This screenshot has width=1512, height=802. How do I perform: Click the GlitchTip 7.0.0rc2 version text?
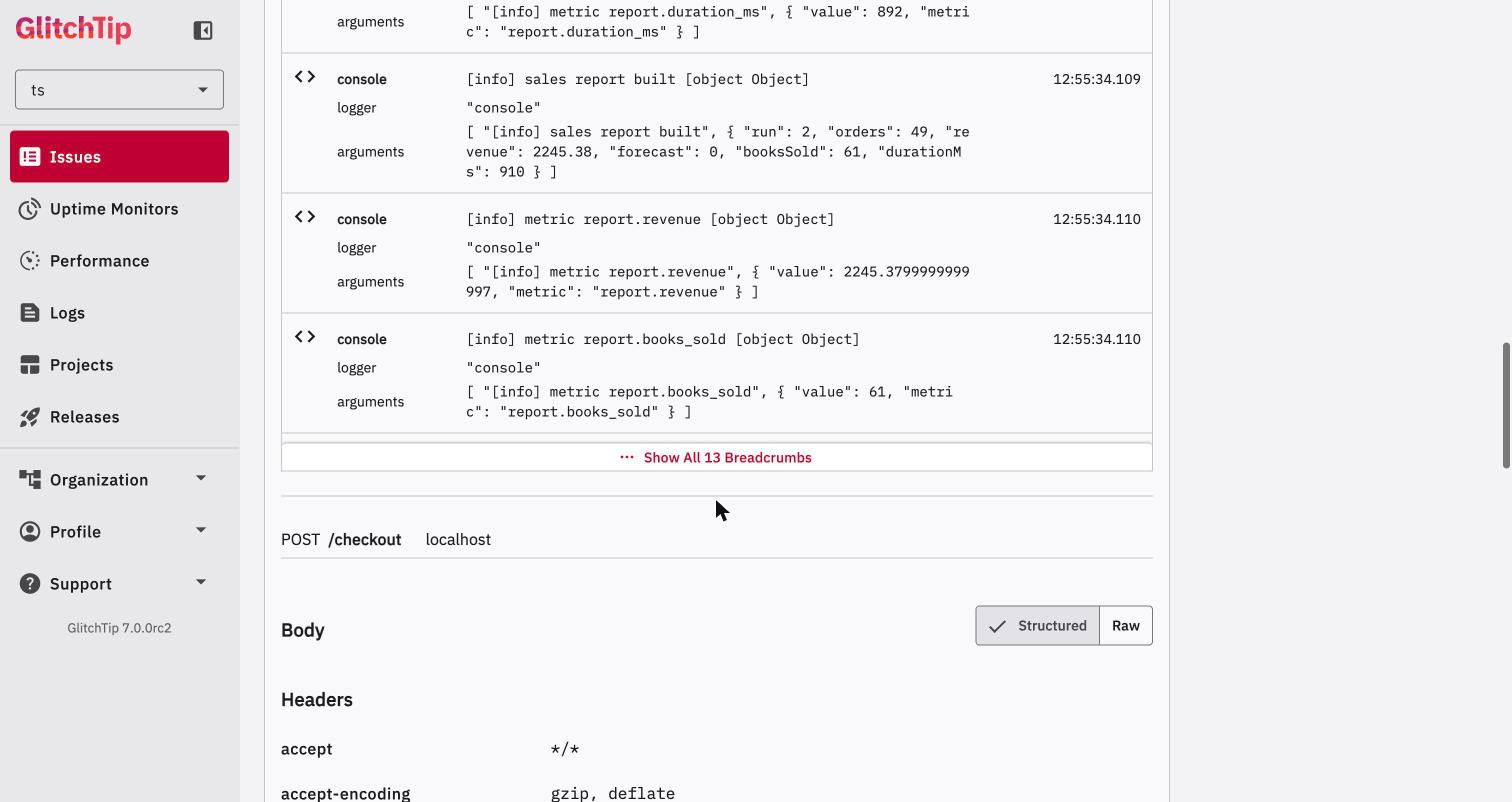coord(119,628)
